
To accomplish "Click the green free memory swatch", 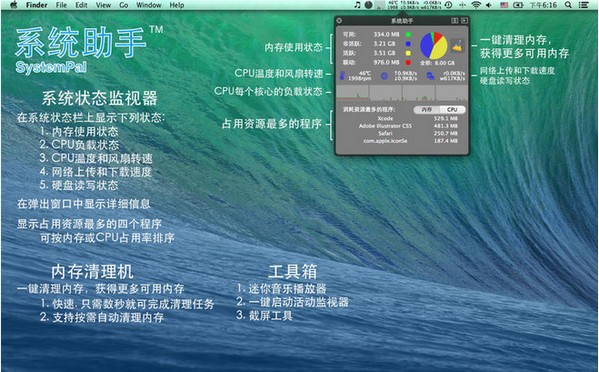I will pos(408,34).
